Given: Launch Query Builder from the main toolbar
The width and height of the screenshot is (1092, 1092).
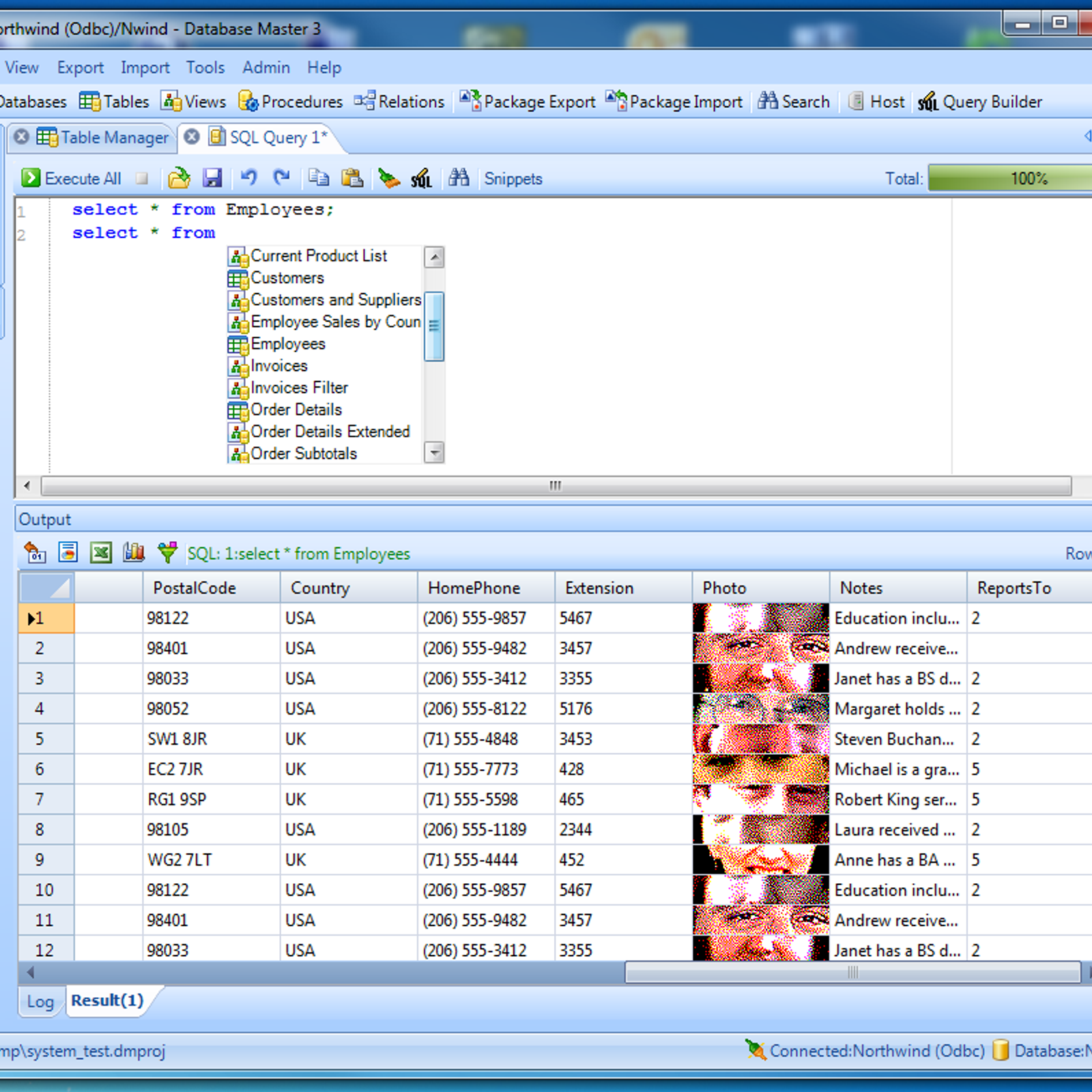Looking at the screenshot, I should [980, 102].
